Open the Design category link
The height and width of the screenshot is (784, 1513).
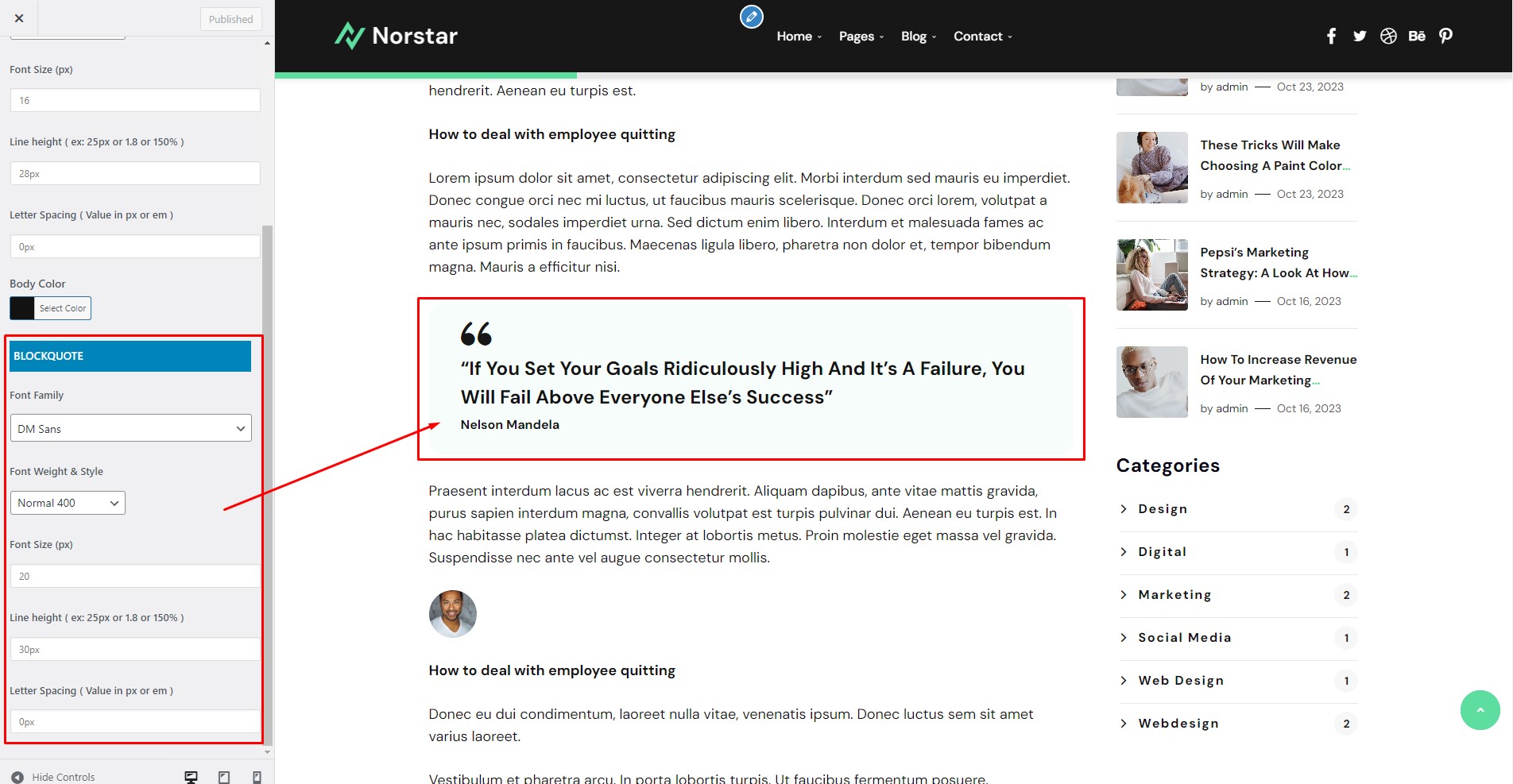[1163, 509]
